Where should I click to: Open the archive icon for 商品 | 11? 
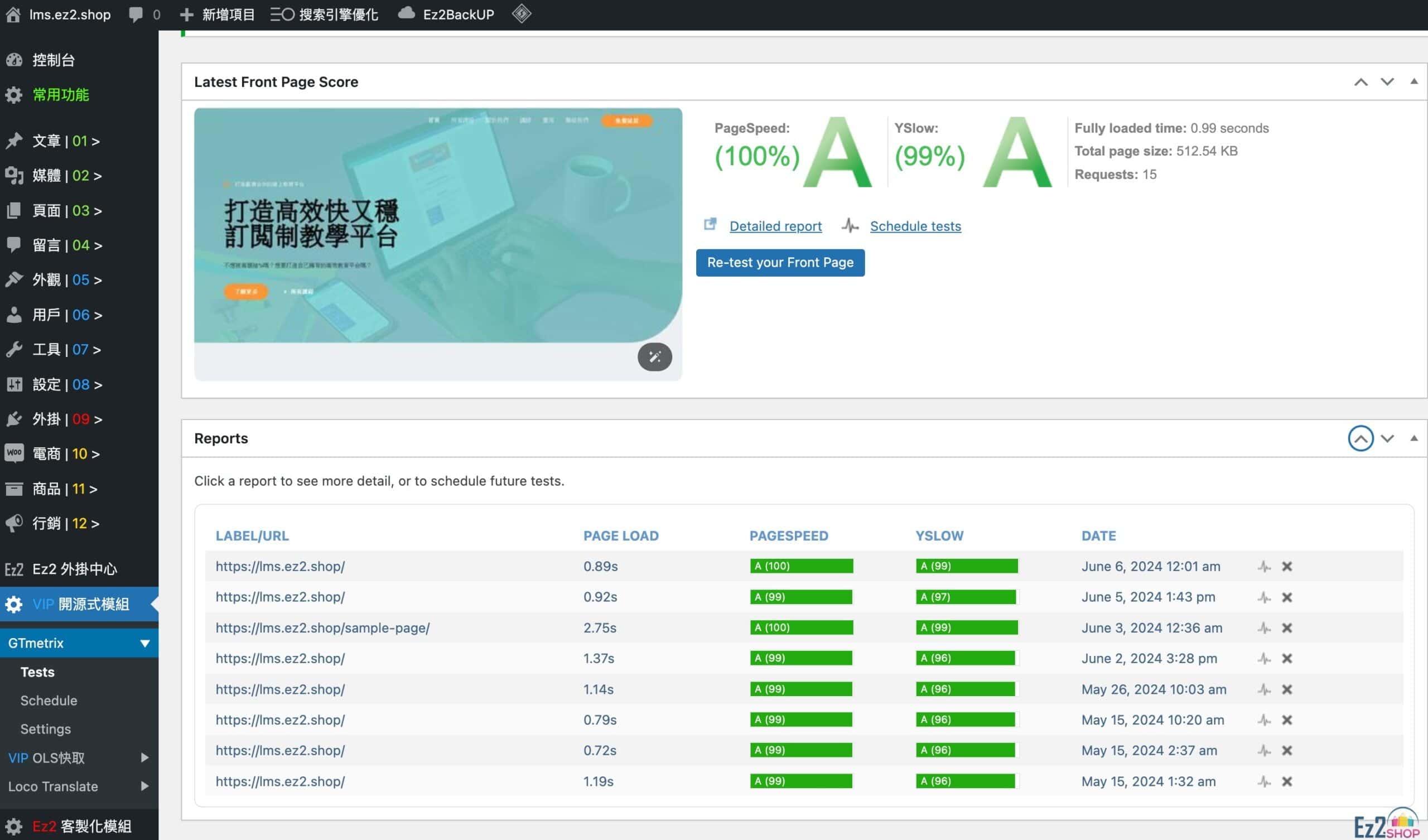point(14,489)
